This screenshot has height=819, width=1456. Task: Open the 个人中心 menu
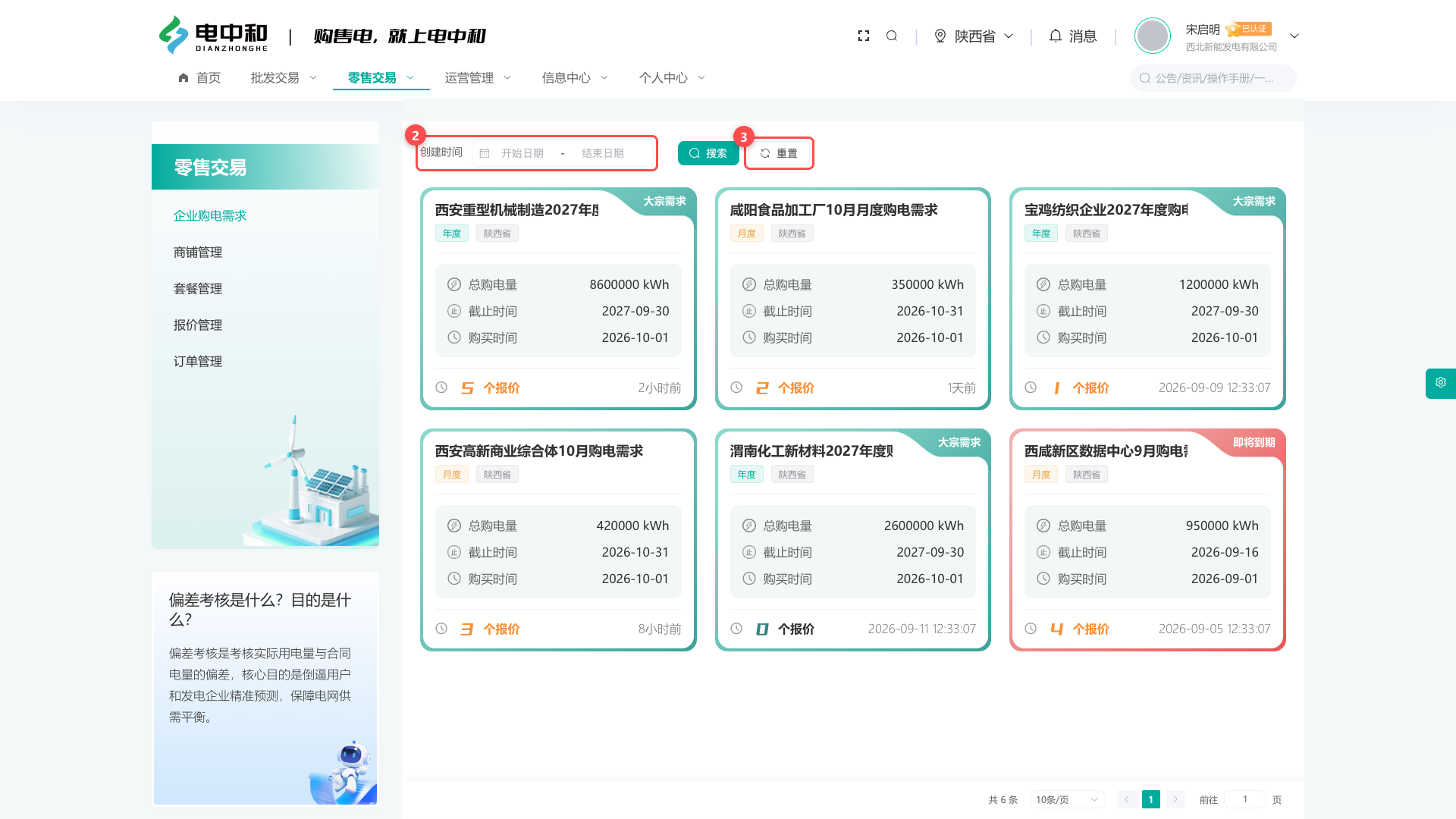pos(672,77)
